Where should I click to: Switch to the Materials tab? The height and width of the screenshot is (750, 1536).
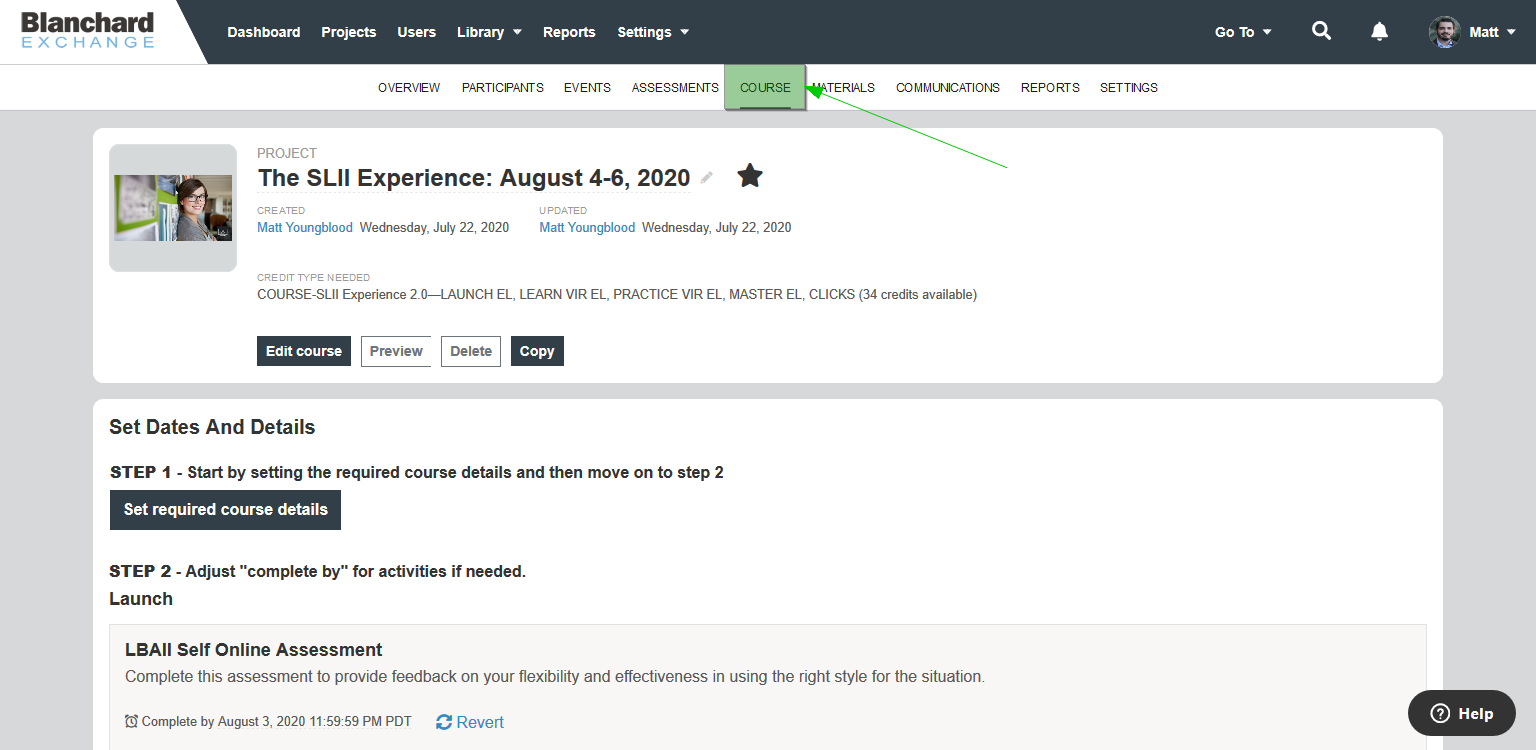tap(843, 88)
